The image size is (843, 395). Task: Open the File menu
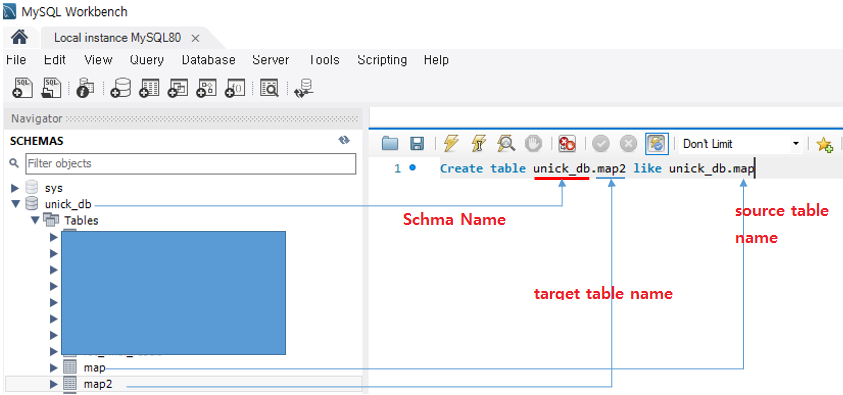(x=16, y=60)
